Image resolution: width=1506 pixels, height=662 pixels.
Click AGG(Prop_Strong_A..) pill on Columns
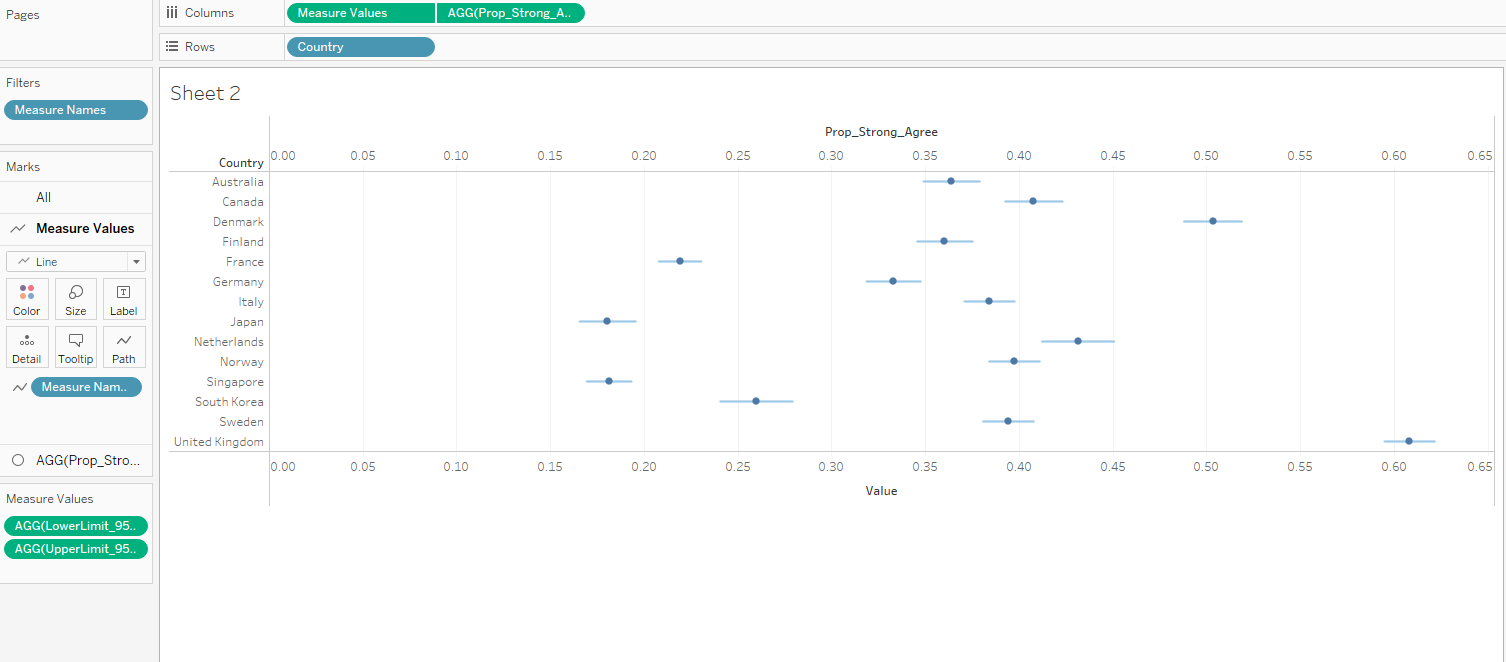[x=510, y=13]
